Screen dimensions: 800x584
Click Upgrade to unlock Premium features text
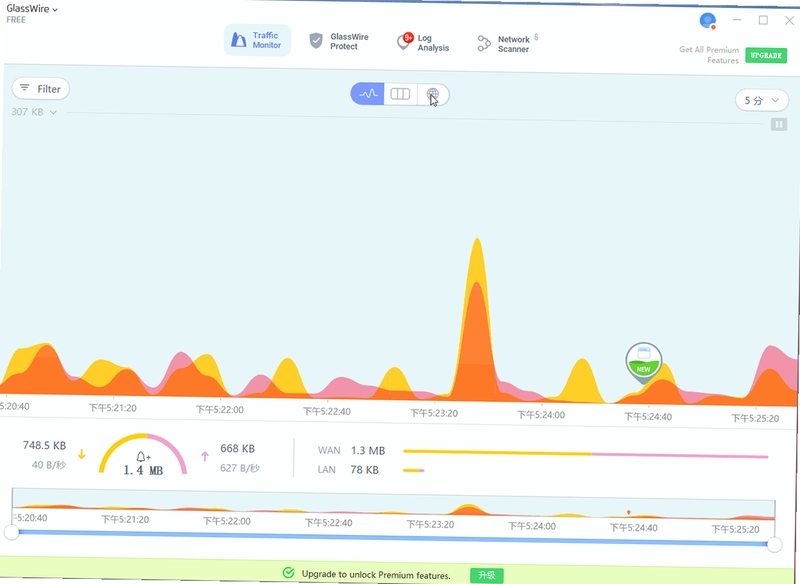pos(376,574)
